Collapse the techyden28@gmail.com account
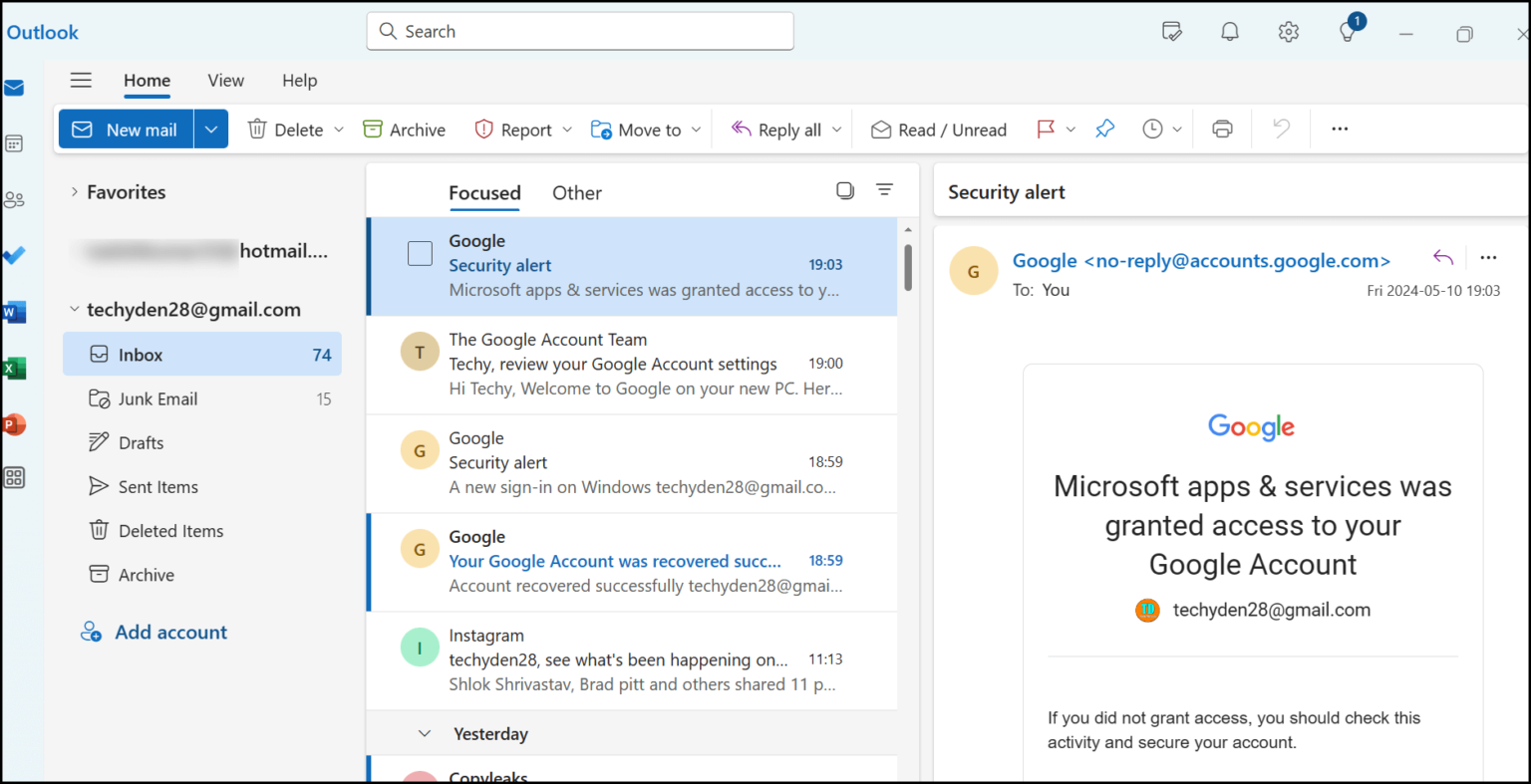The width and height of the screenshot is (1531, 784). click(74, 309)
